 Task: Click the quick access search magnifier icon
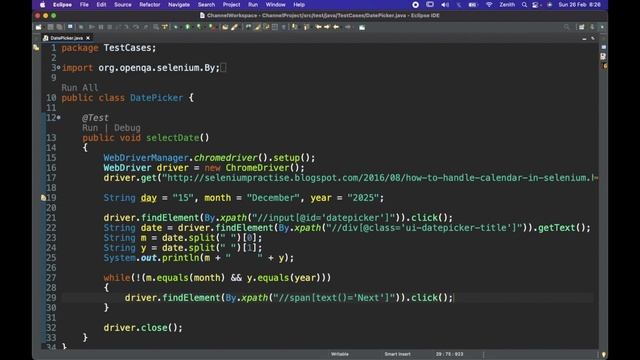[567, 27]
